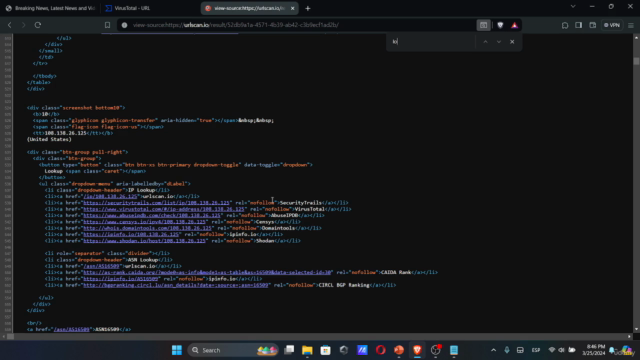This screenshot has width=640, height=360.
Task: Jump to previous find-in-page match
Action: tap(485, 42)
